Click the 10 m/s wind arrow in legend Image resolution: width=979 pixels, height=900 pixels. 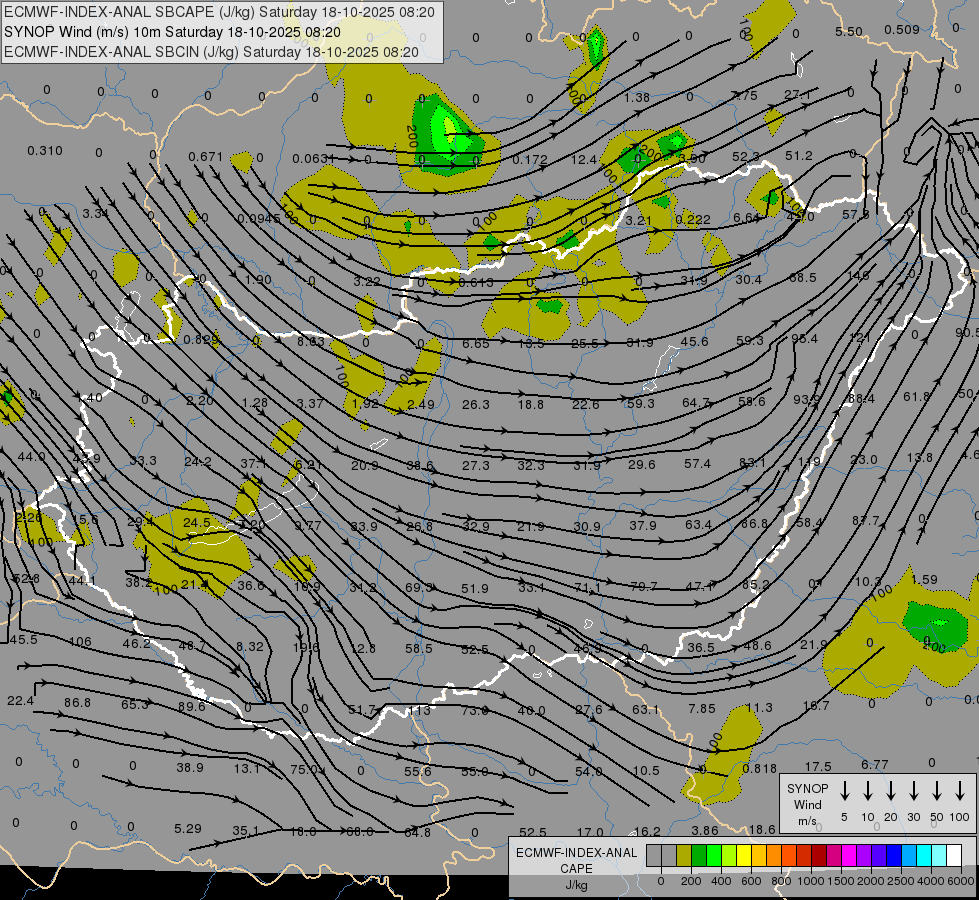(868, 791)
